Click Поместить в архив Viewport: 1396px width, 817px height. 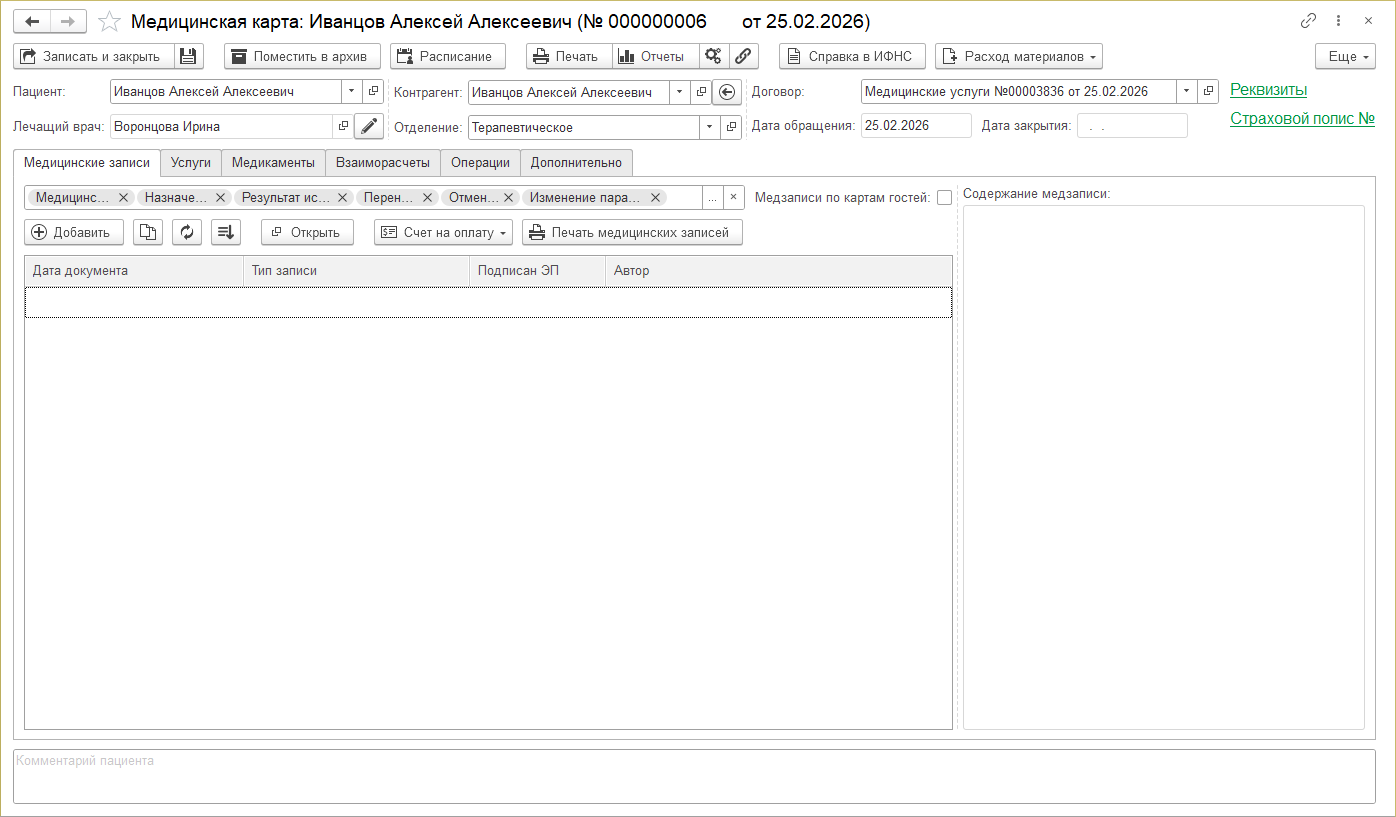pyautogui.click(x=302, y=56)
